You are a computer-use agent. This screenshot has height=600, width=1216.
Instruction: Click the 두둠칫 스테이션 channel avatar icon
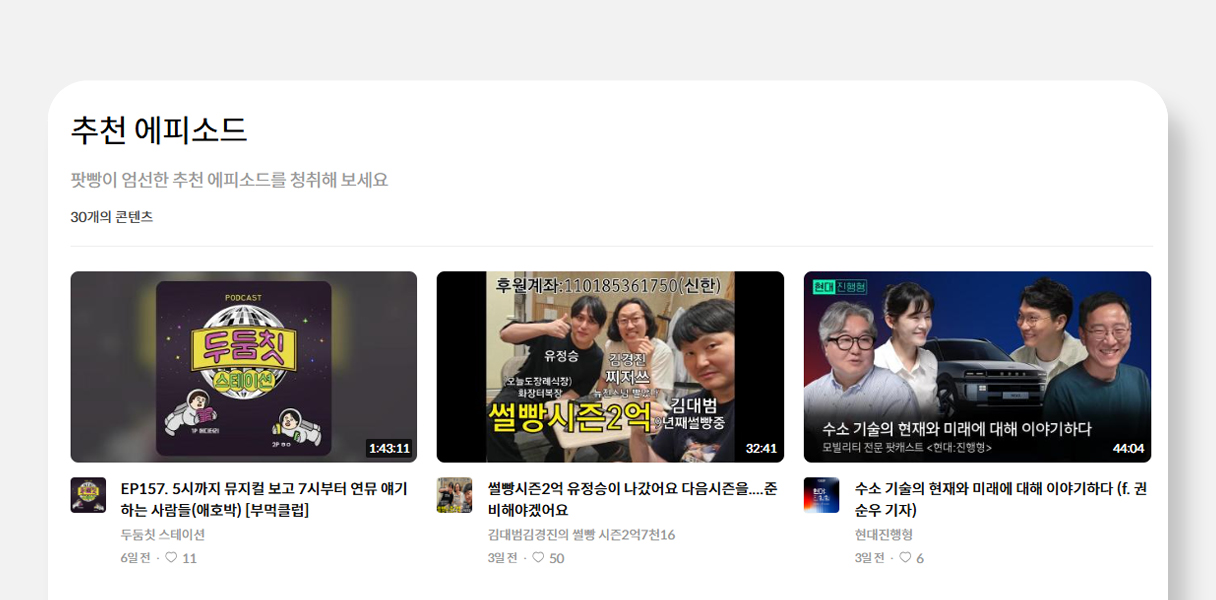coord(88,494)
